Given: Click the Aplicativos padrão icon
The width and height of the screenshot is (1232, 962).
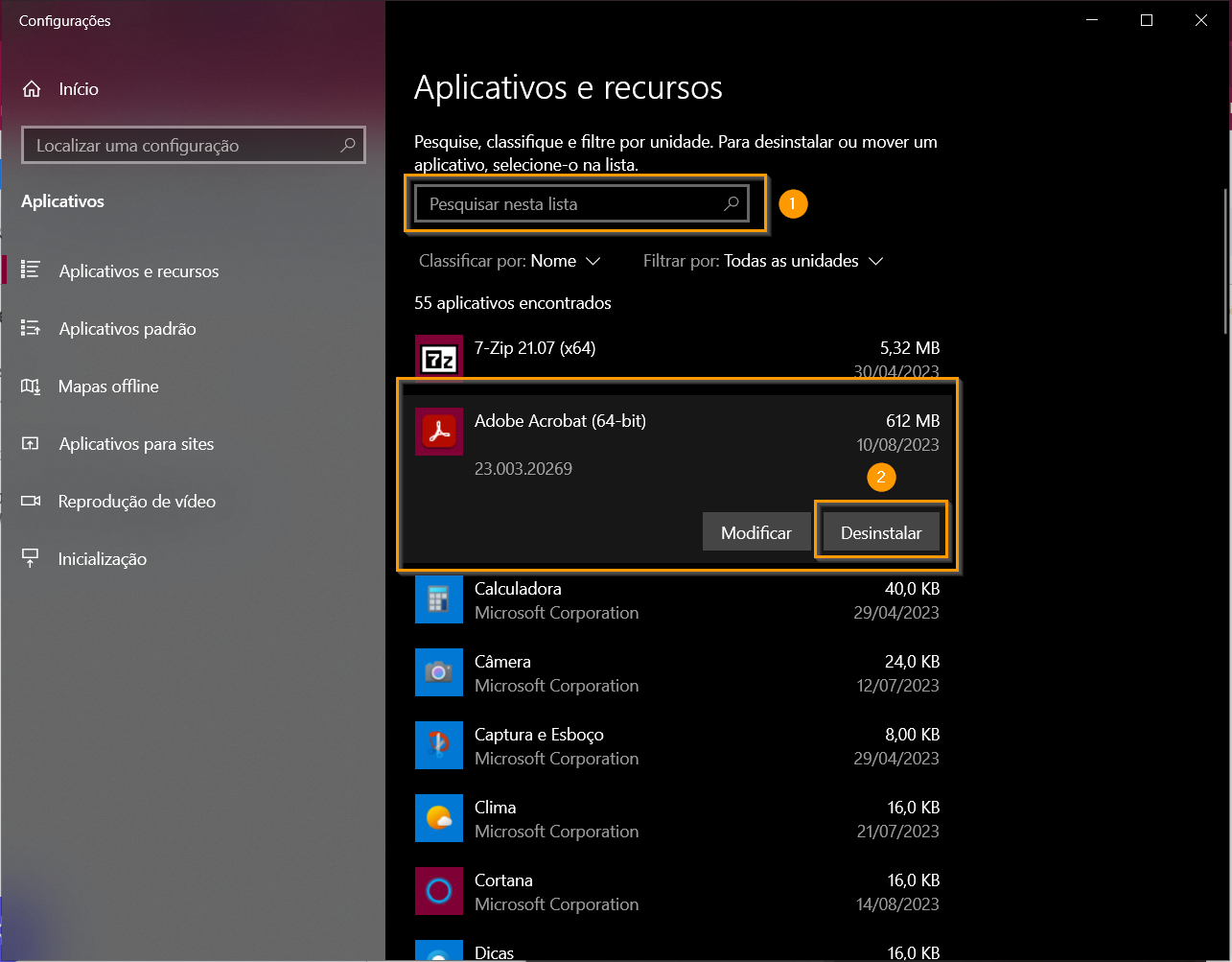Looking at the screenshot, I should click(31, 328).
